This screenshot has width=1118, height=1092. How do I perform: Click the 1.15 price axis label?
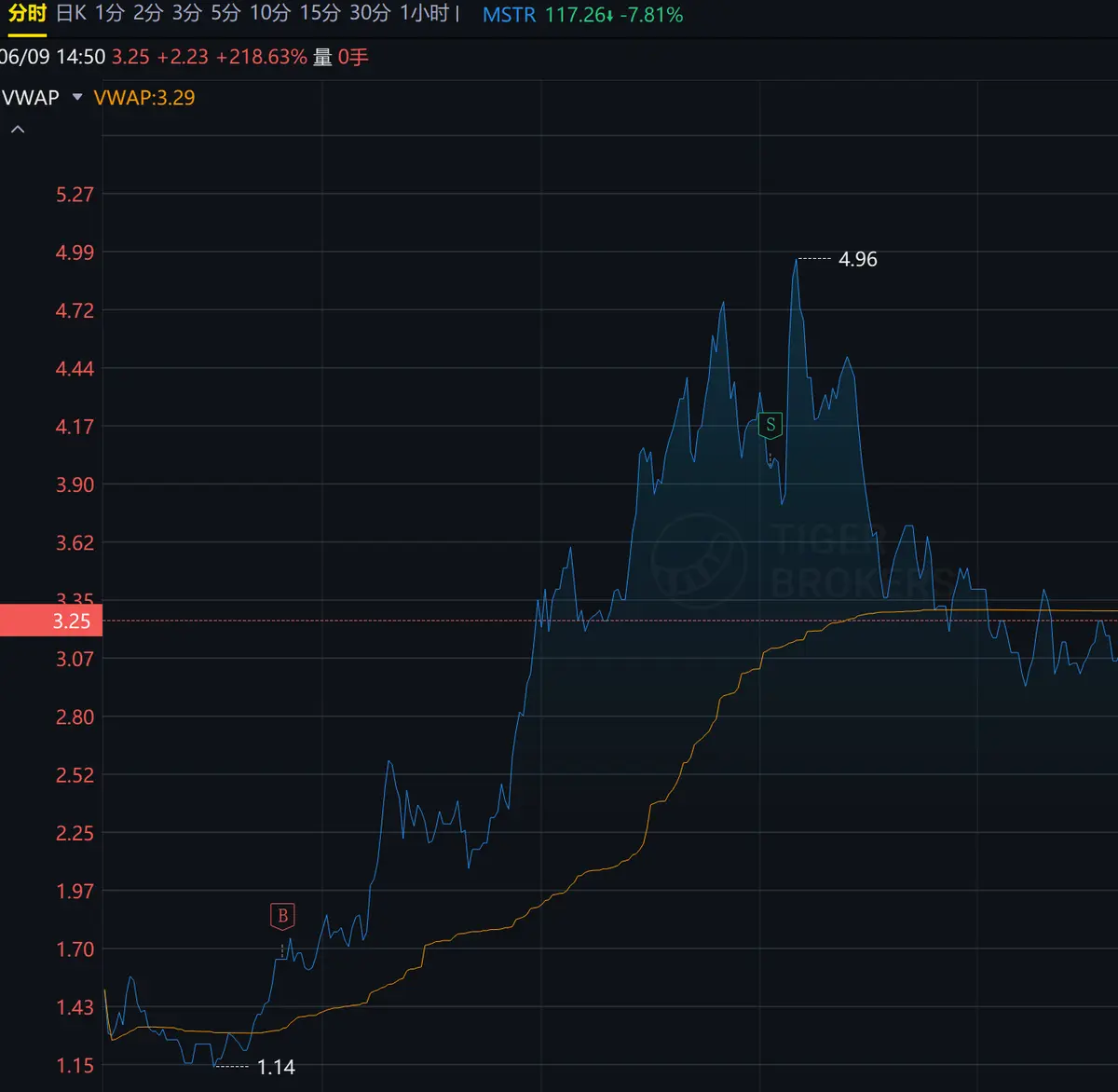(75, 1065)
